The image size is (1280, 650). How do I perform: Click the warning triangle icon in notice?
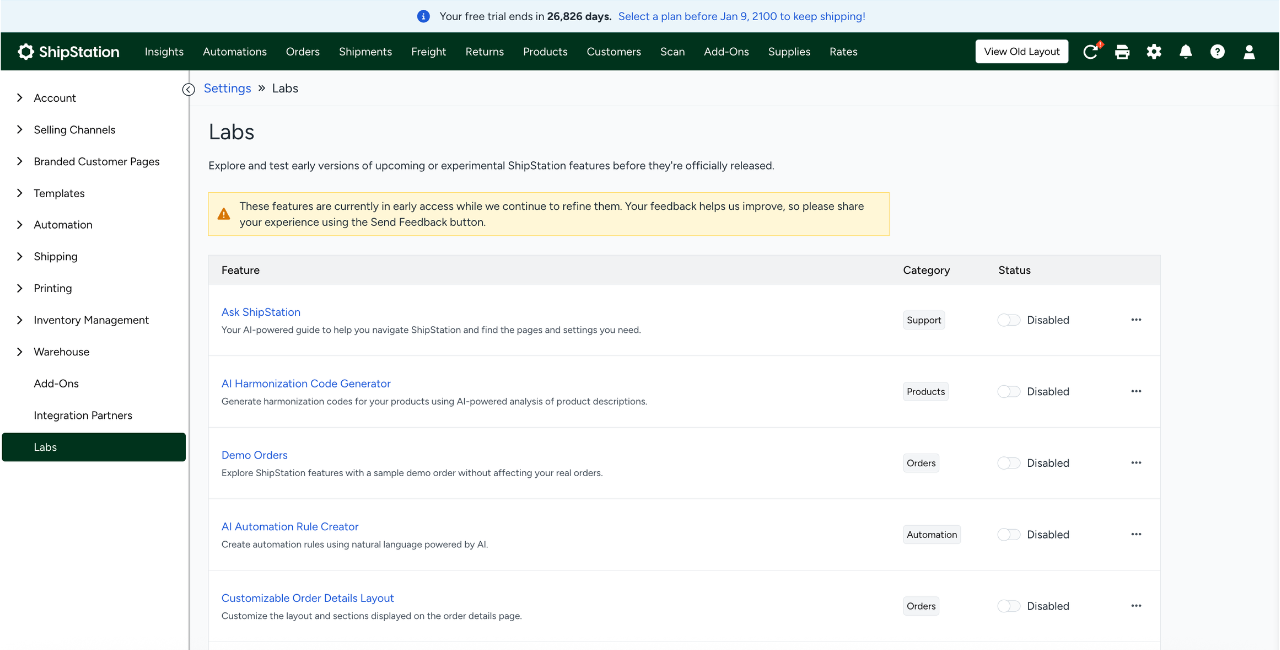click(x=224, y=214)
